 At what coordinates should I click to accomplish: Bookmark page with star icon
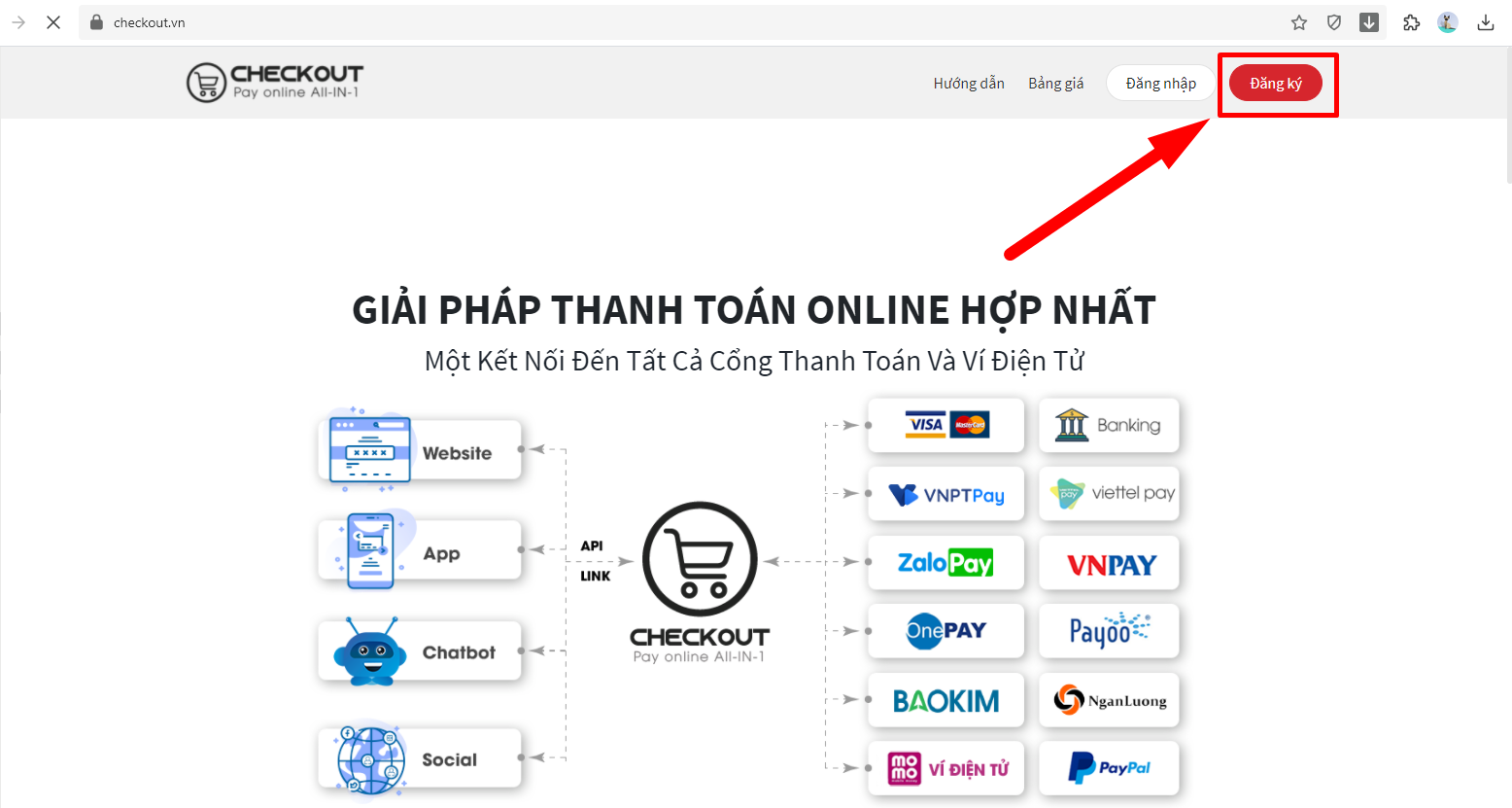pyautogui.click(x=1299, y=22)
